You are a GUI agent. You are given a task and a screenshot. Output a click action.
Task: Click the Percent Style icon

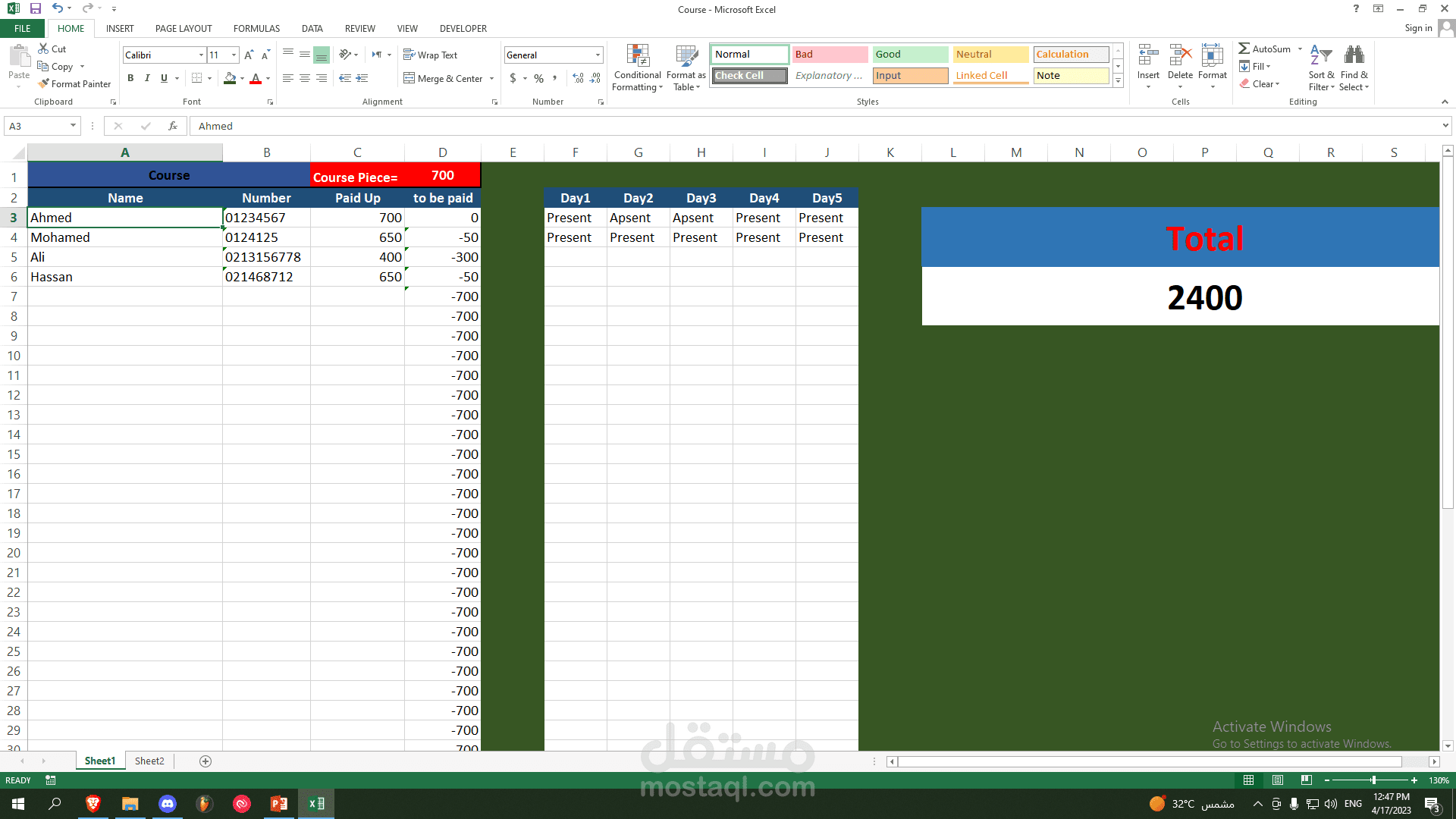click(538, 78)
